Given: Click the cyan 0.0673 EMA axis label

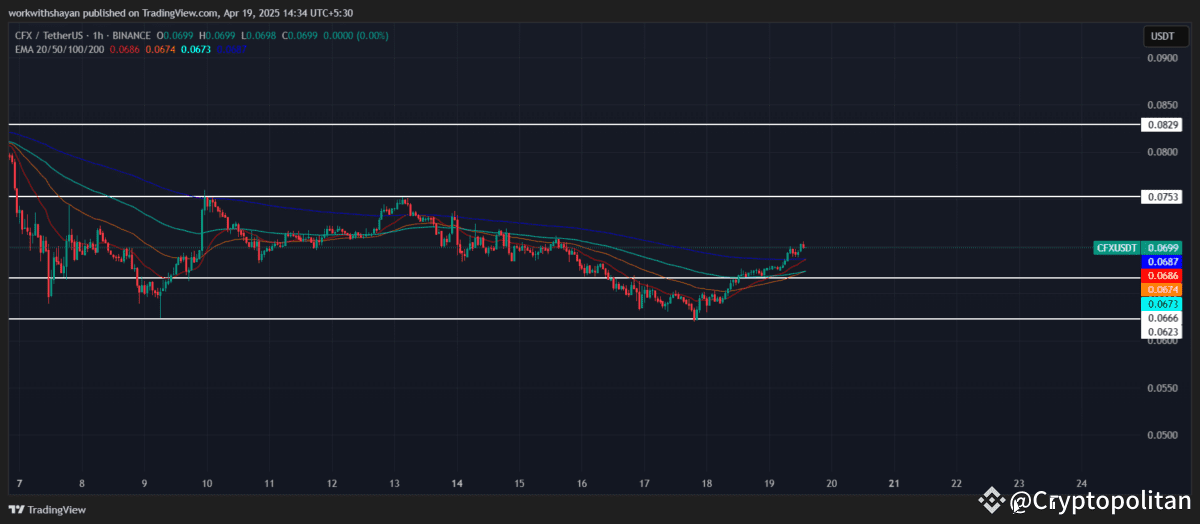Looking at the screenshot, I should click(1163, 303).
